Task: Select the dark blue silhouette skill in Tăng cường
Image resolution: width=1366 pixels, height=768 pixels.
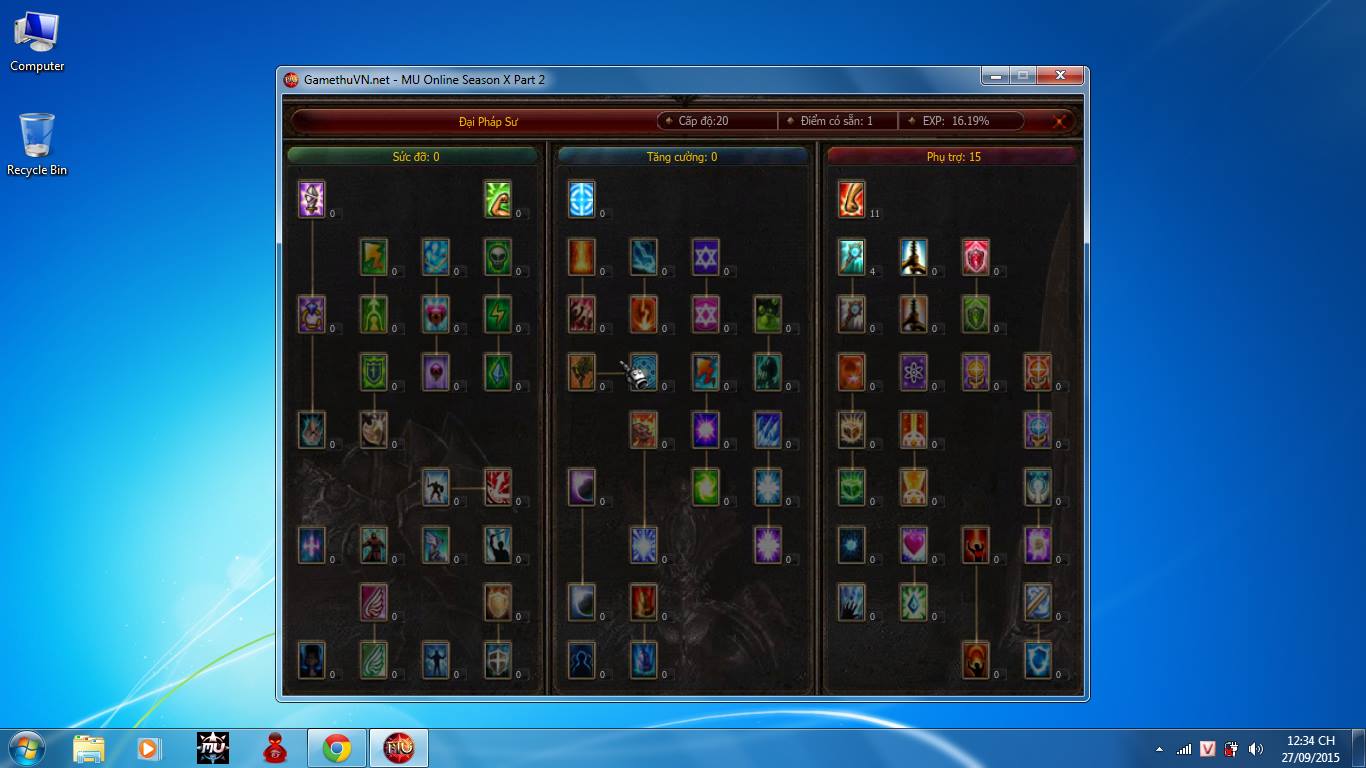Action: pyautogui.click(x=582, y=660)
